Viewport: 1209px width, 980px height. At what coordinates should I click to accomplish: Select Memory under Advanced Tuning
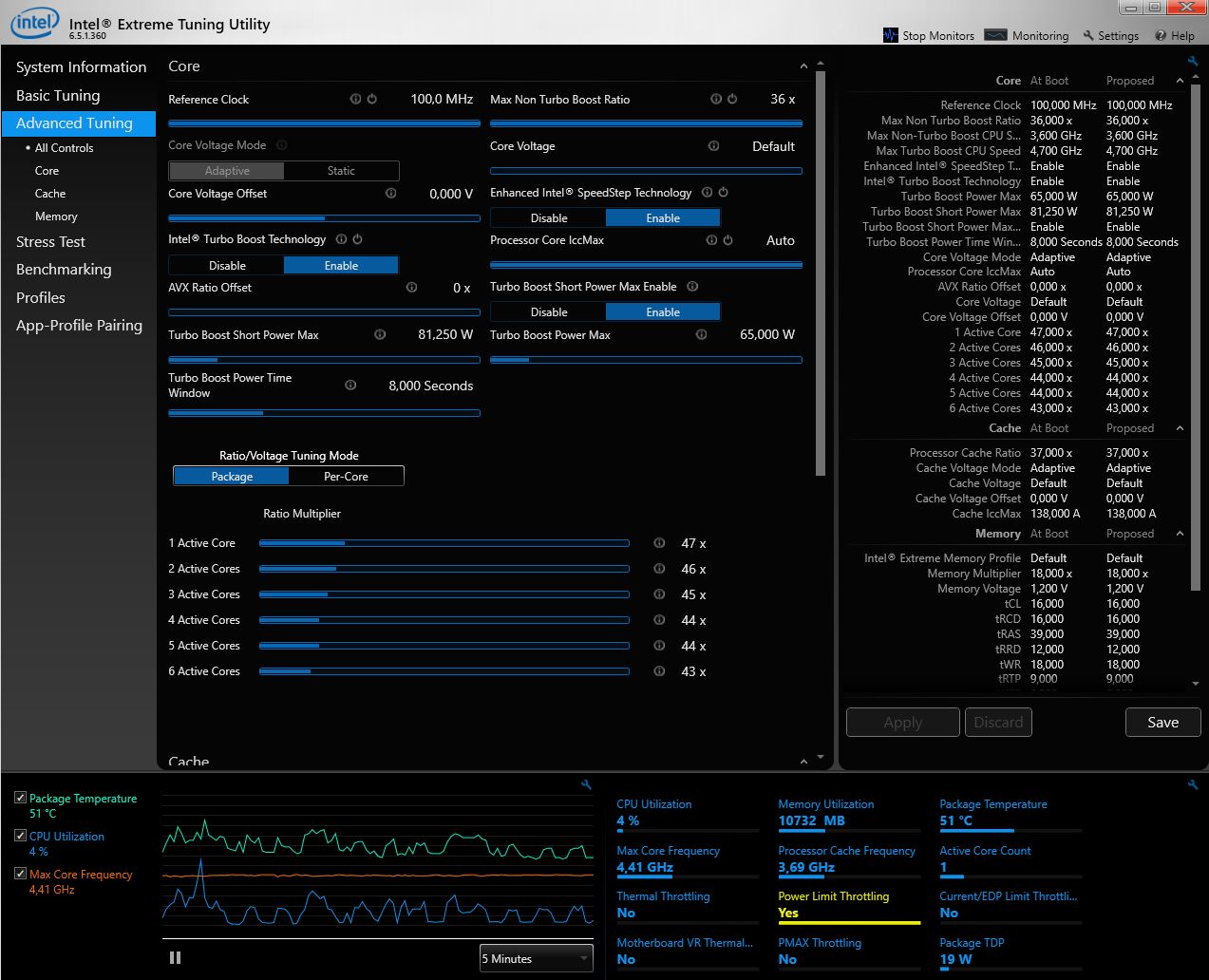pos(56,216)
